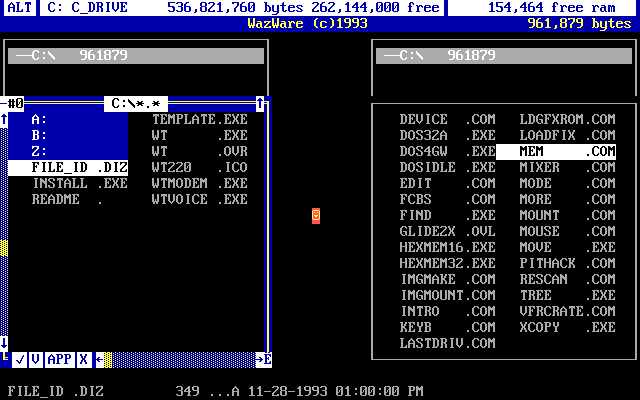Click the up arrow on the left scrollbar
The height and width of the screenshot is (400, 640).
click(4, 120)
